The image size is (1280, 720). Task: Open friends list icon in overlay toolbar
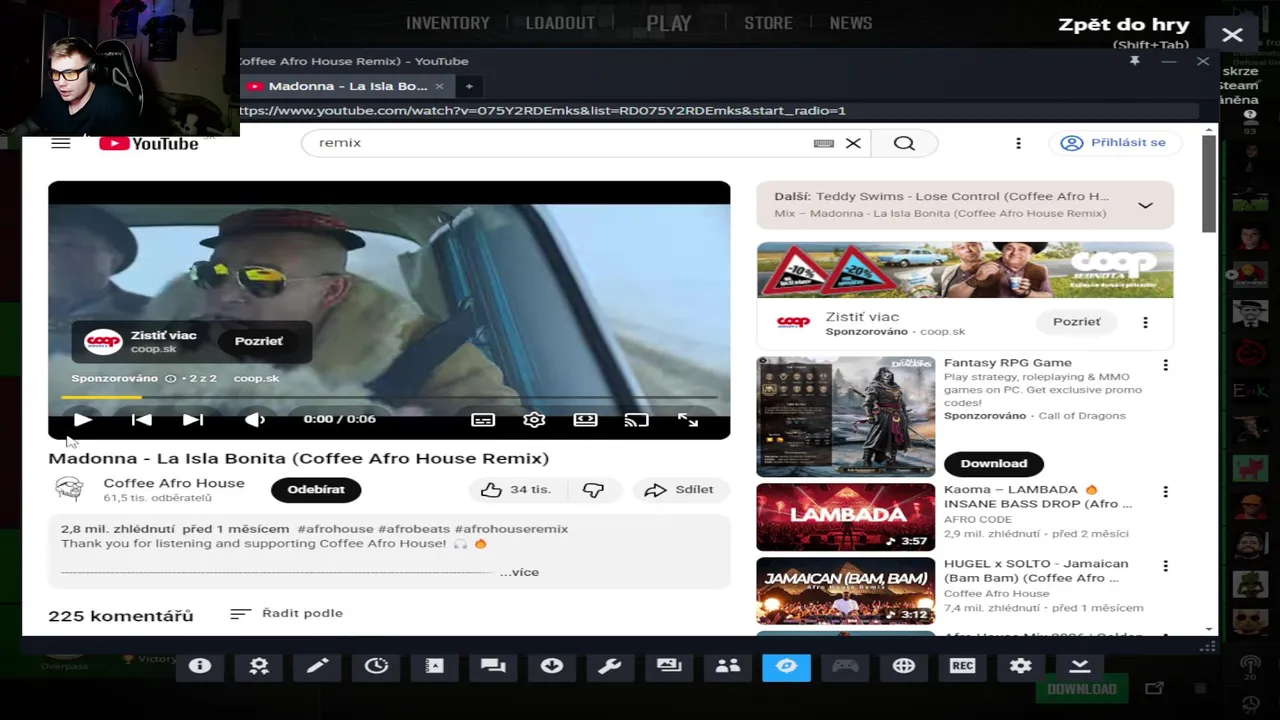click(x=728, y=666)
